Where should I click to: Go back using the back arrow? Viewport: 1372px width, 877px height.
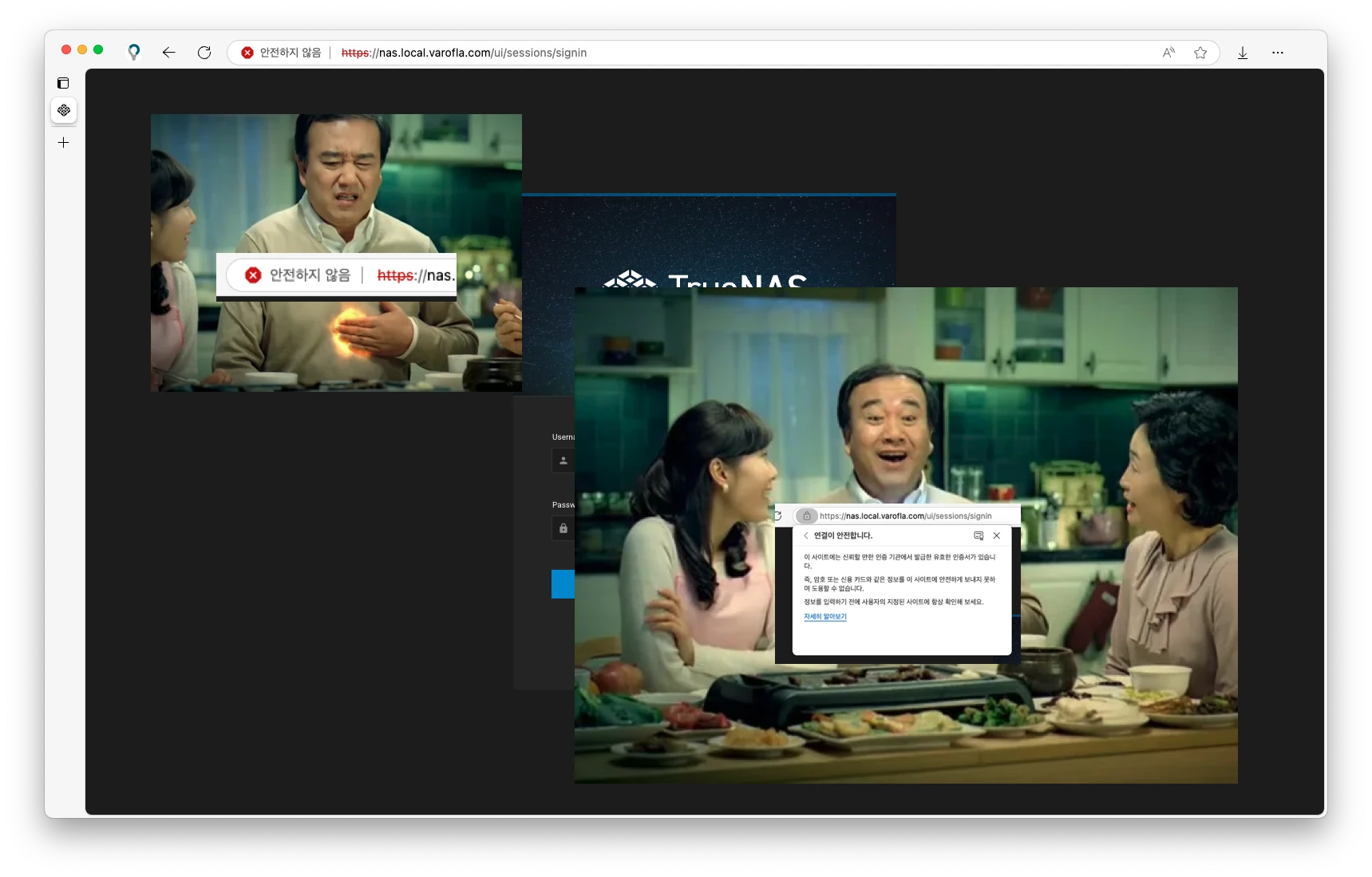click(168, 53)
